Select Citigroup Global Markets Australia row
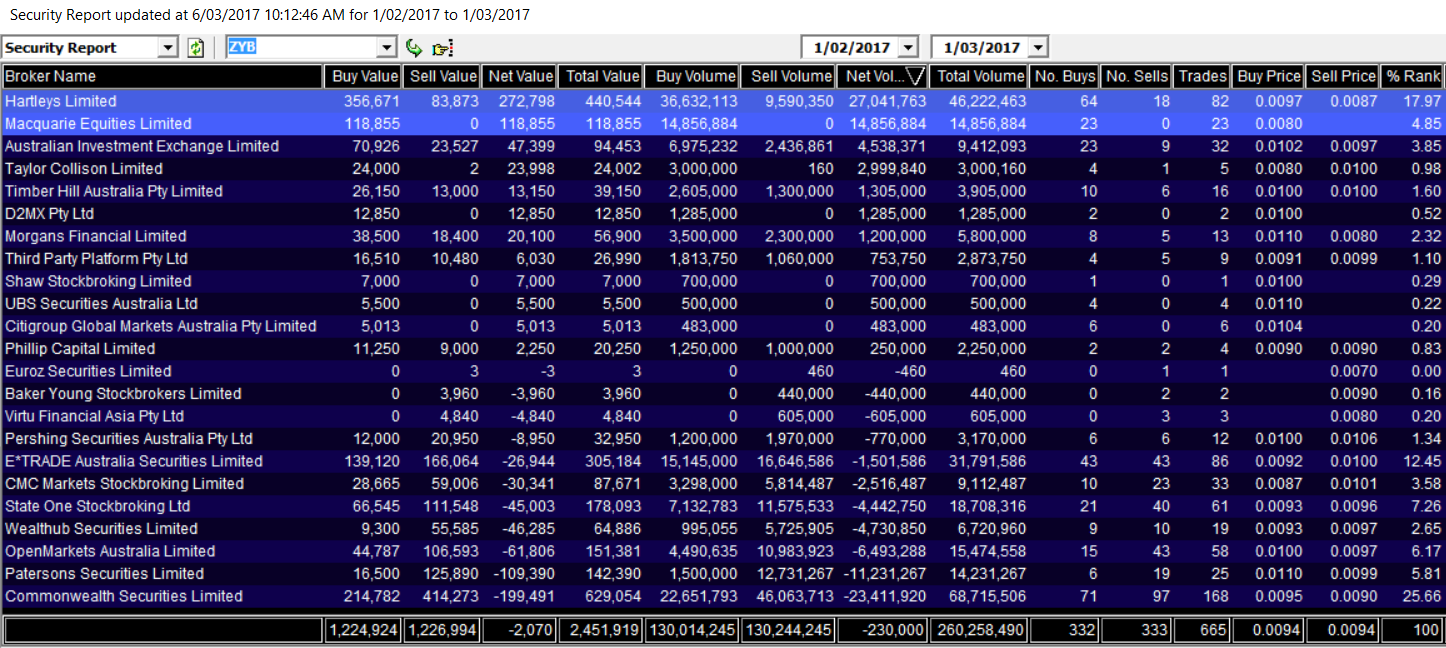This screenshot has width=1446, height=648. (x=723, y=326)
